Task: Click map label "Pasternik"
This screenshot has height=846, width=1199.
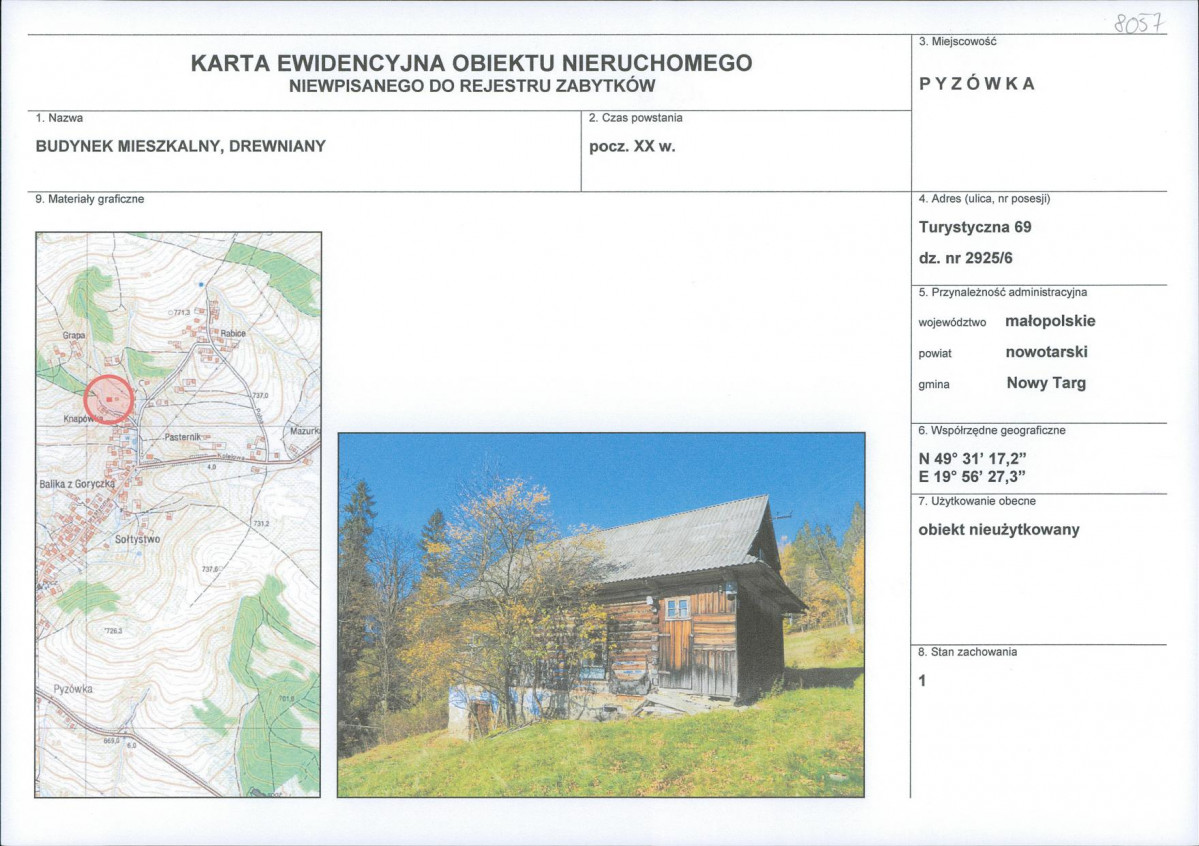Action: coord(183,437)
